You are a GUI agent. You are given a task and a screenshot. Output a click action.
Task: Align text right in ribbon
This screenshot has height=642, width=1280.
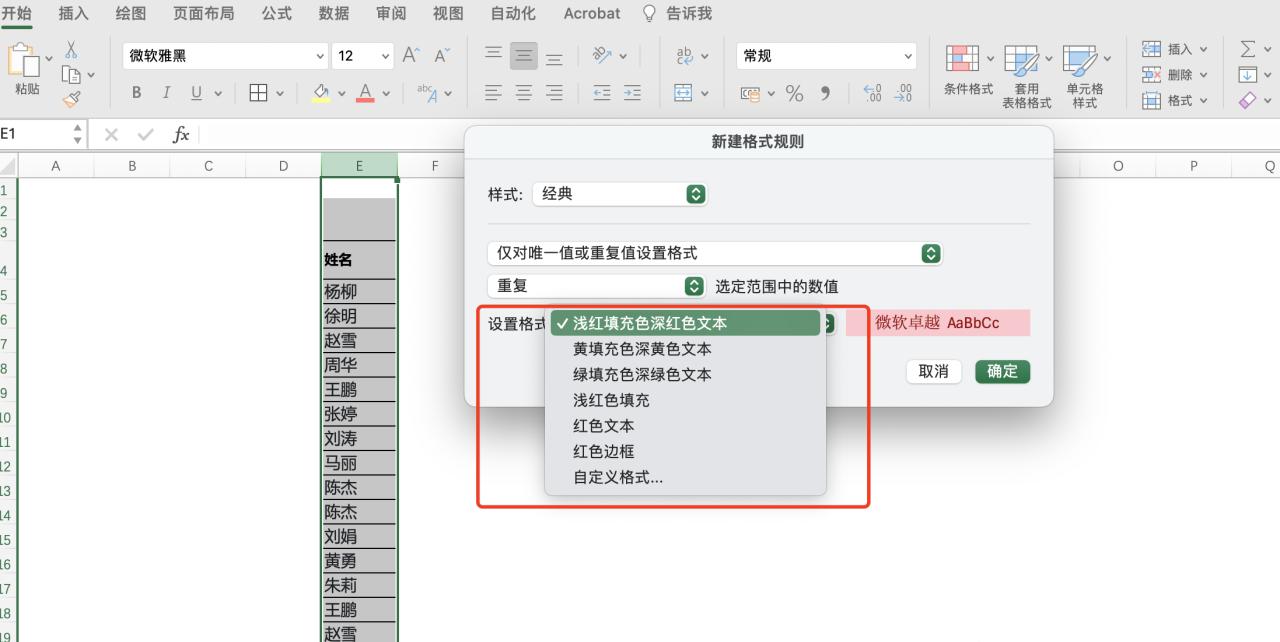pyautogui.click(x=554, y=93)
